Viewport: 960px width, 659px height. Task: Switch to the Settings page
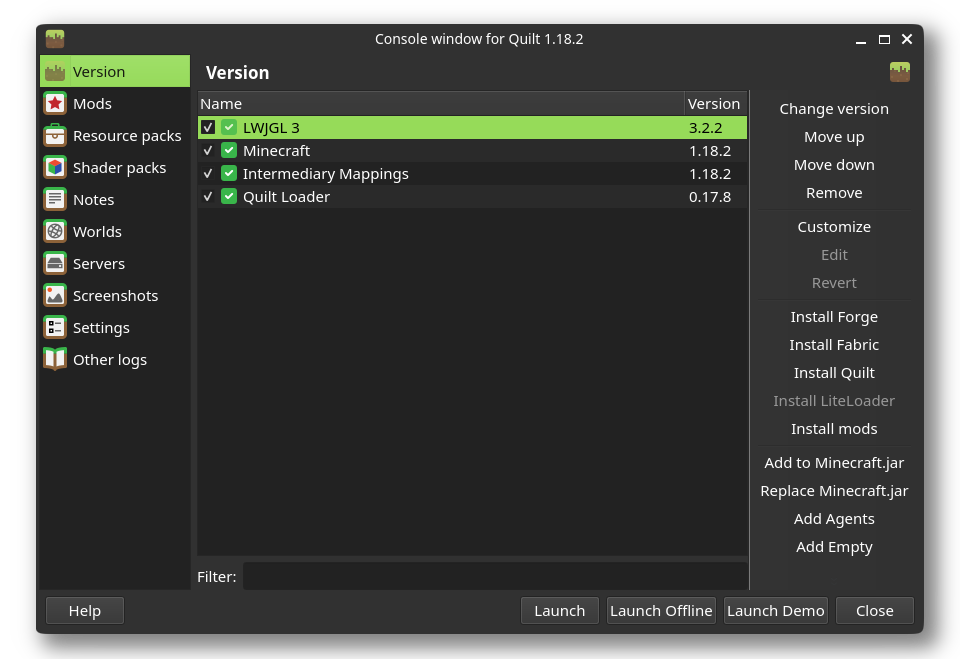click(x=101, y=328)
